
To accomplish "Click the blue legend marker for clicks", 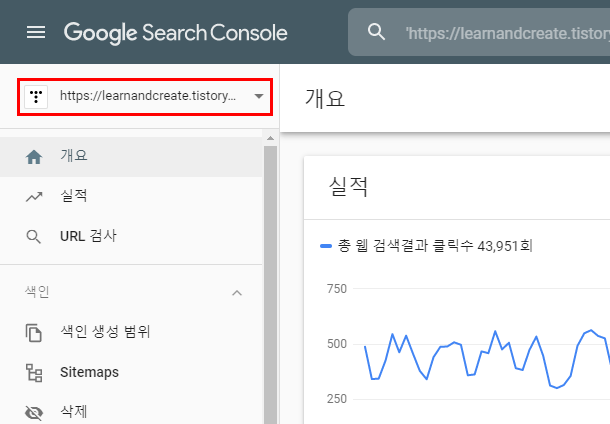I will point(325,246).
